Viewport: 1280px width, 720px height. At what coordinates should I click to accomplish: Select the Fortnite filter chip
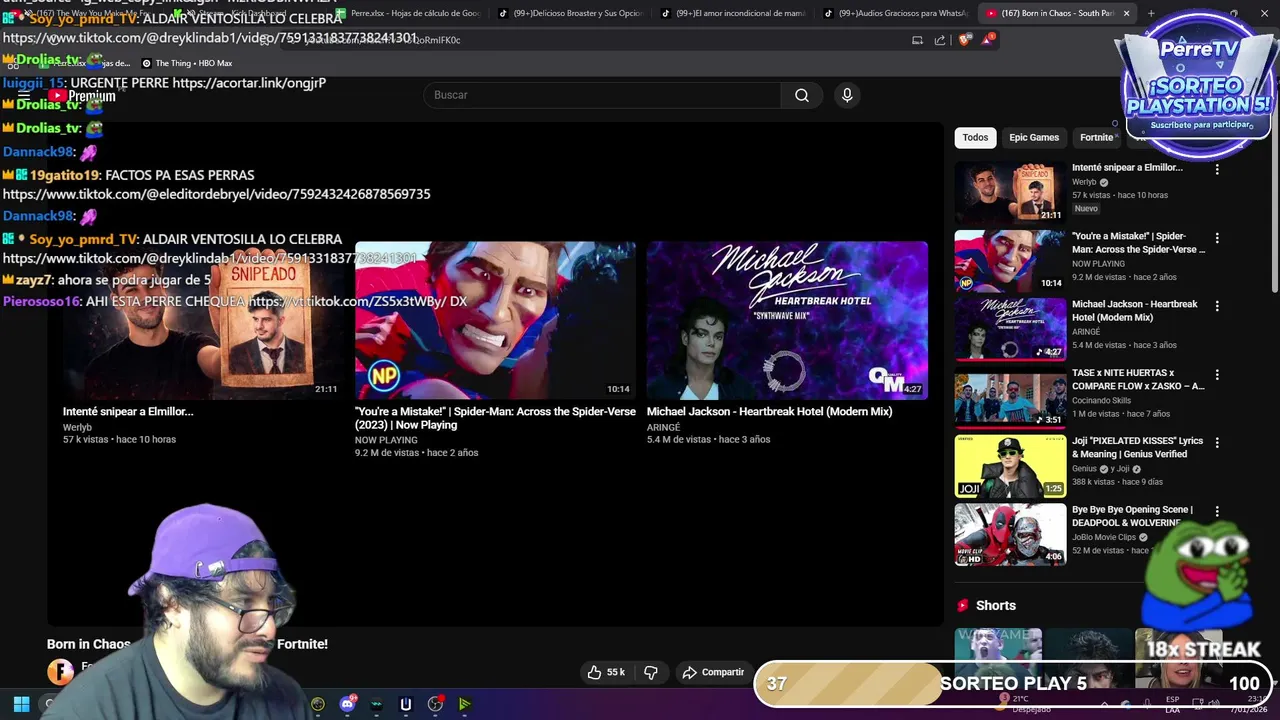[1096, 137]
